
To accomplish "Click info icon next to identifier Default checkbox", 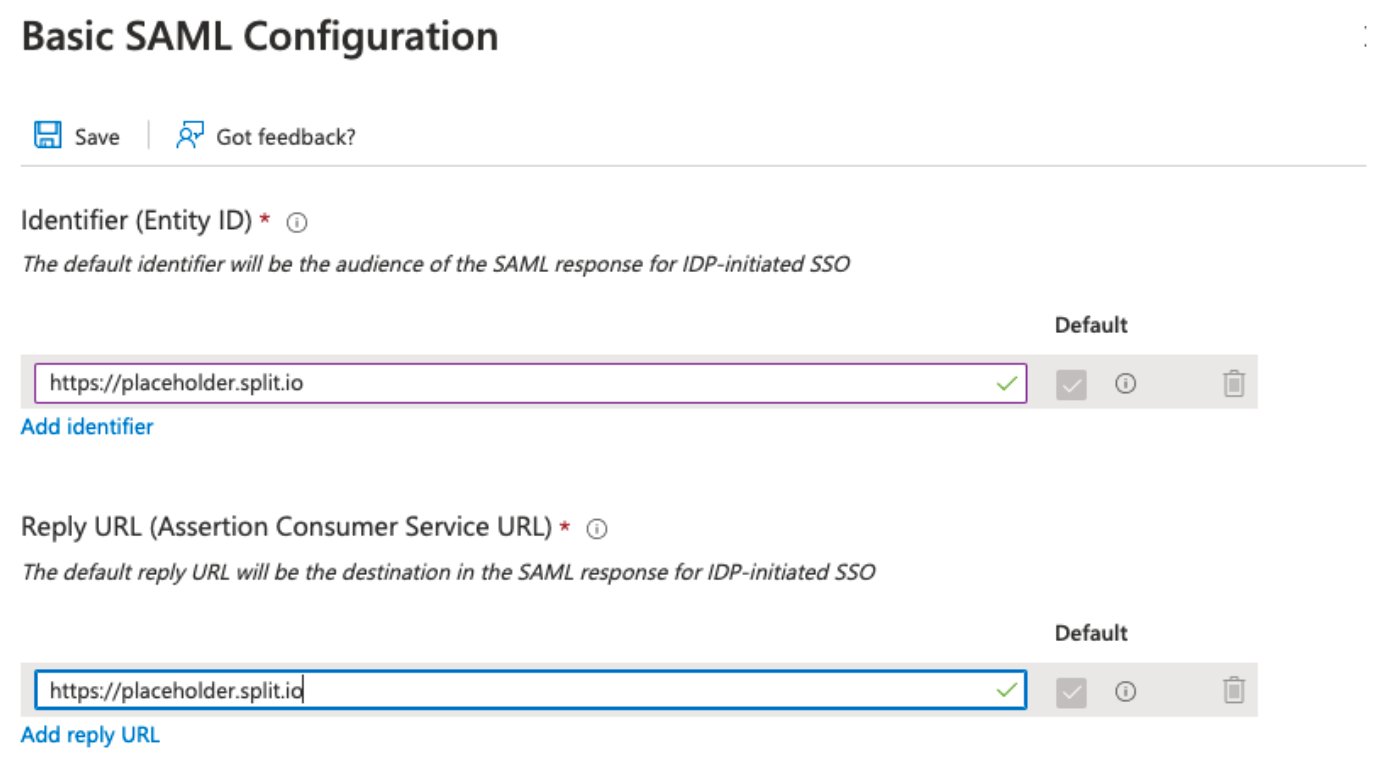I will (x=1126, y=383).
